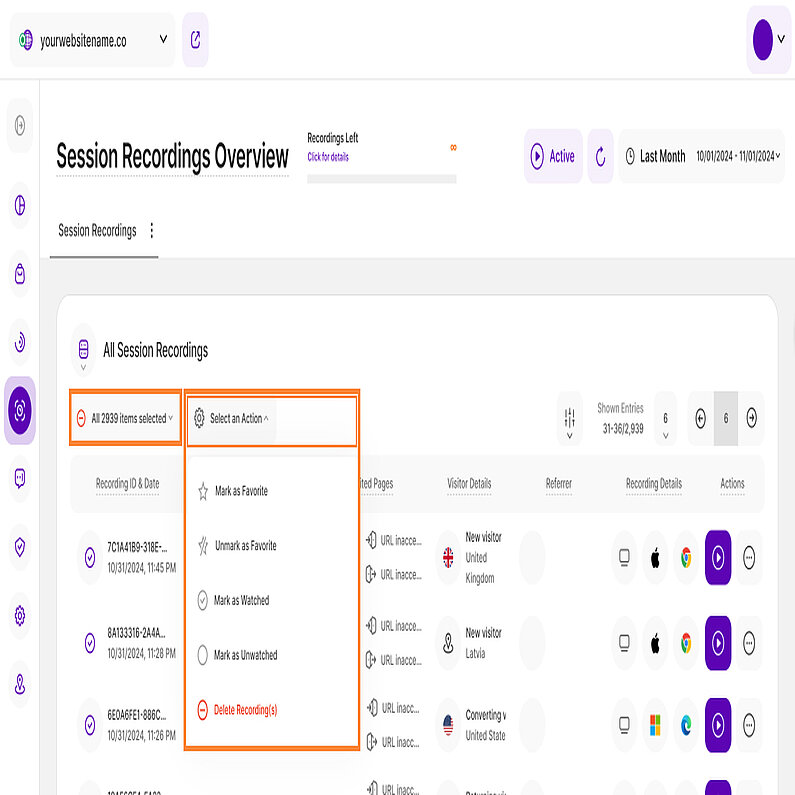The image size is (795, 795).
Task: Click the Recordings Left progress bar
Action: [381, 179]
